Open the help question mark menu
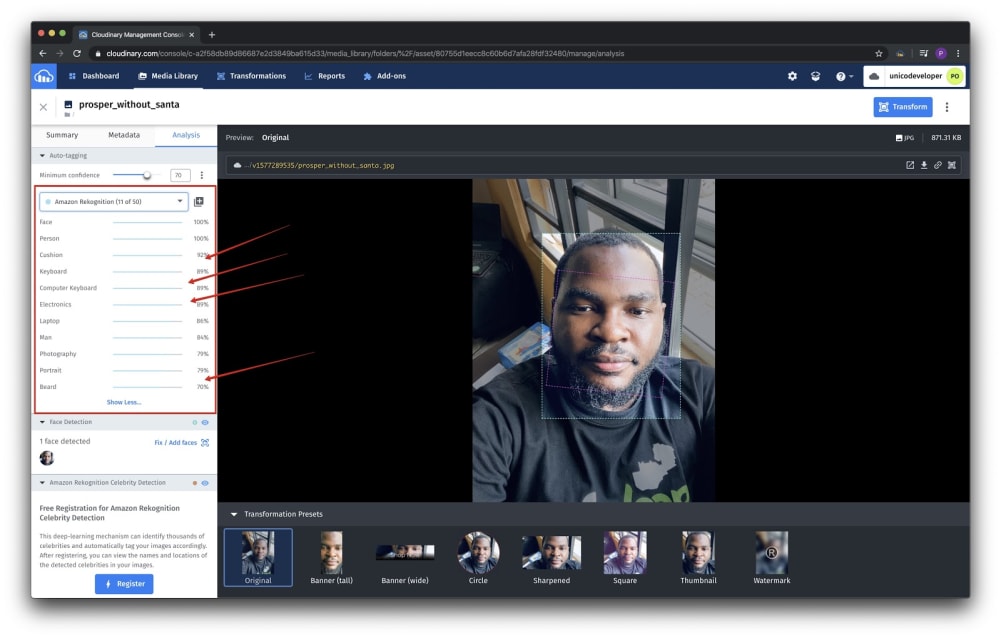Image resolution: width=1000 pixels, height=638 pixels. pos(844,76)
